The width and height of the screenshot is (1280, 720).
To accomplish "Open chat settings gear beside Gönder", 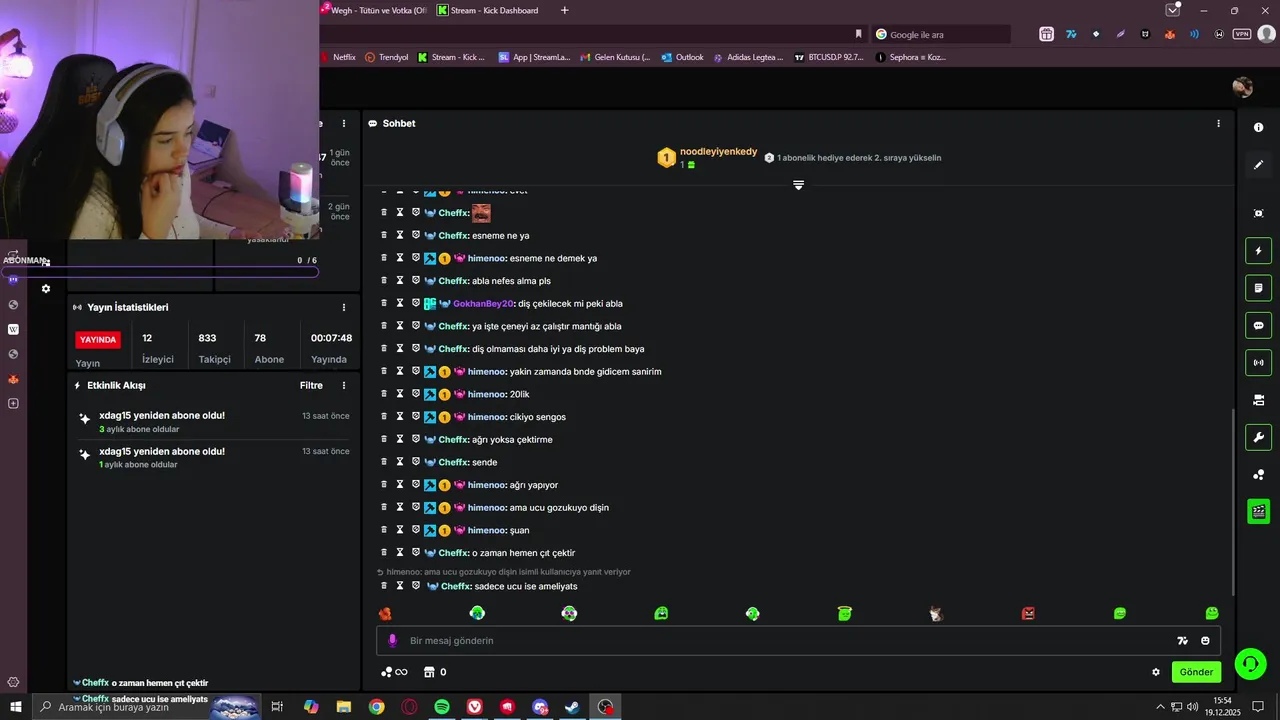I will 1156,672.
